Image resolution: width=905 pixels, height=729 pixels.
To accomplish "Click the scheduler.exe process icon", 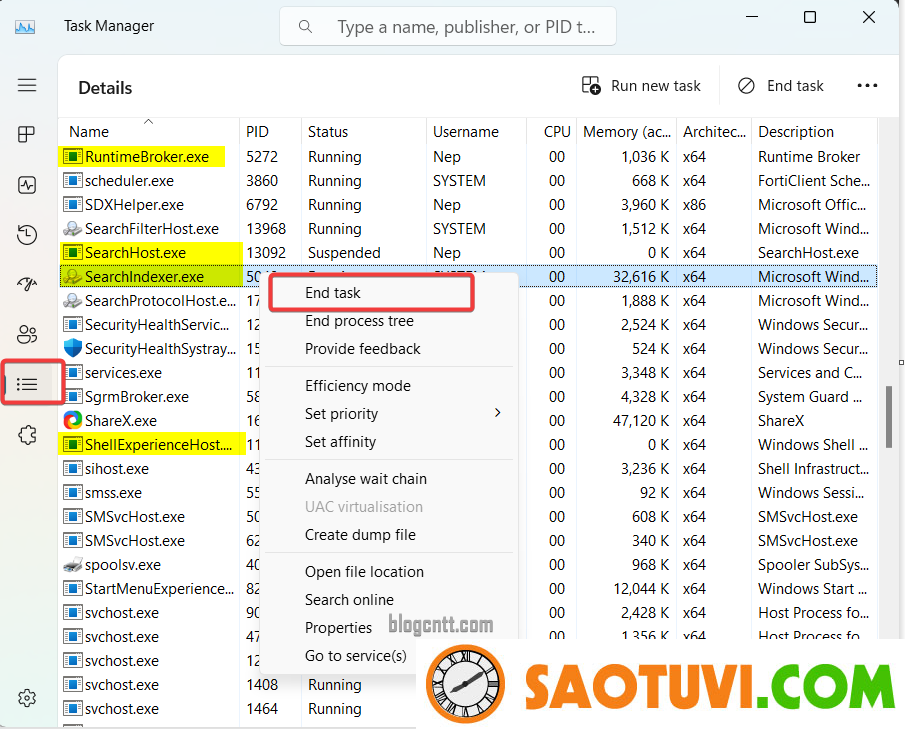I will [73, 181].
